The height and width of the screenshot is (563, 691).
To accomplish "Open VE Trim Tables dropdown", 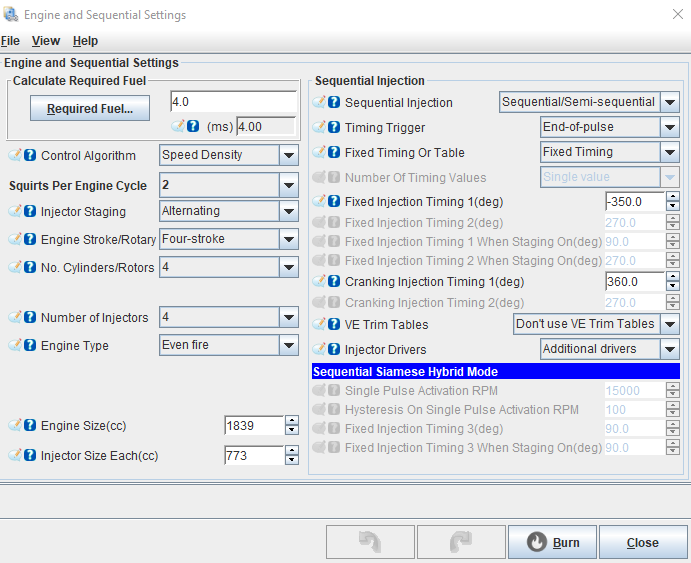I will point(596,324).
